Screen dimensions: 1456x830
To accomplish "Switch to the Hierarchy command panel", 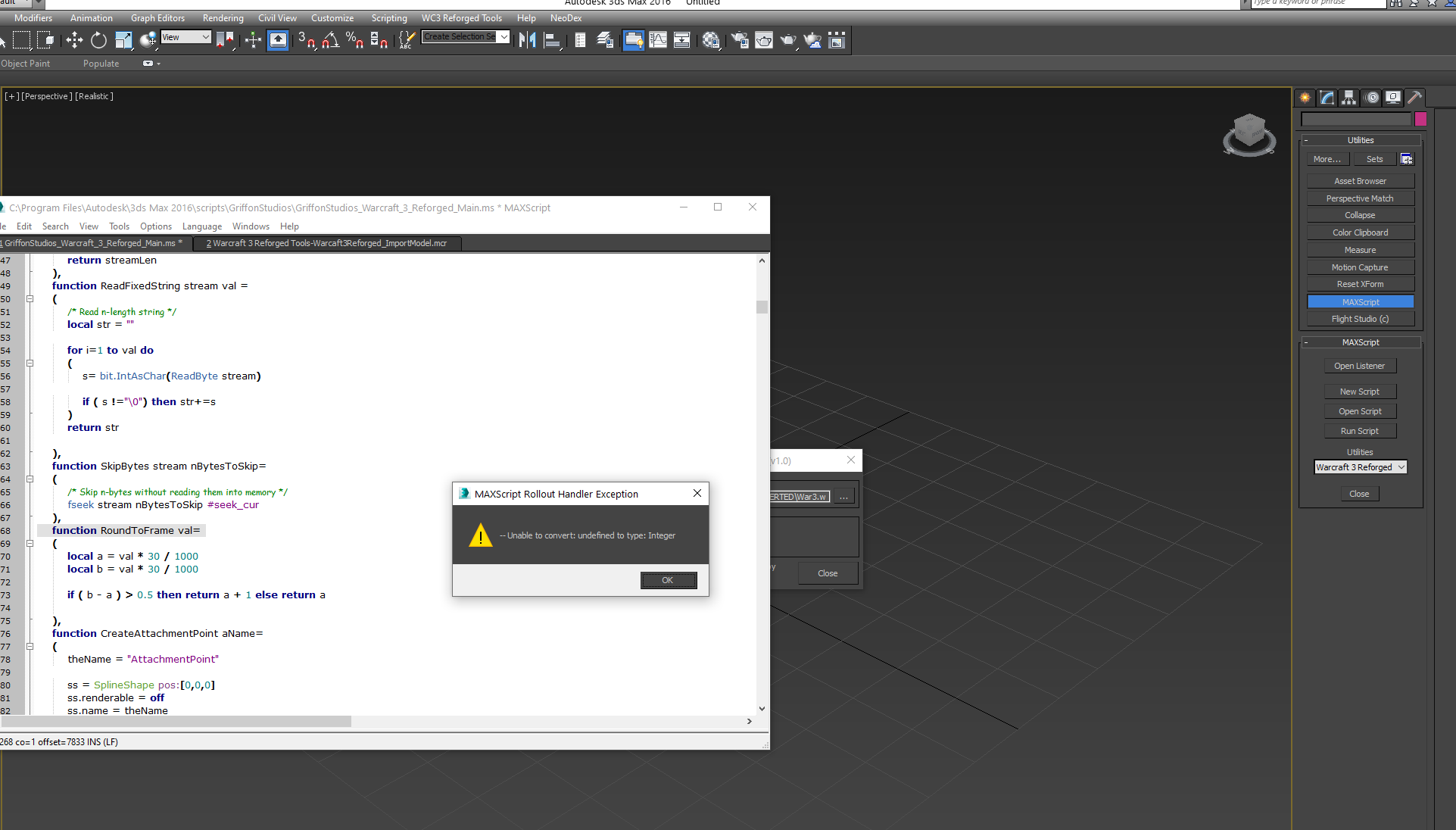I will click(1348, 97).
